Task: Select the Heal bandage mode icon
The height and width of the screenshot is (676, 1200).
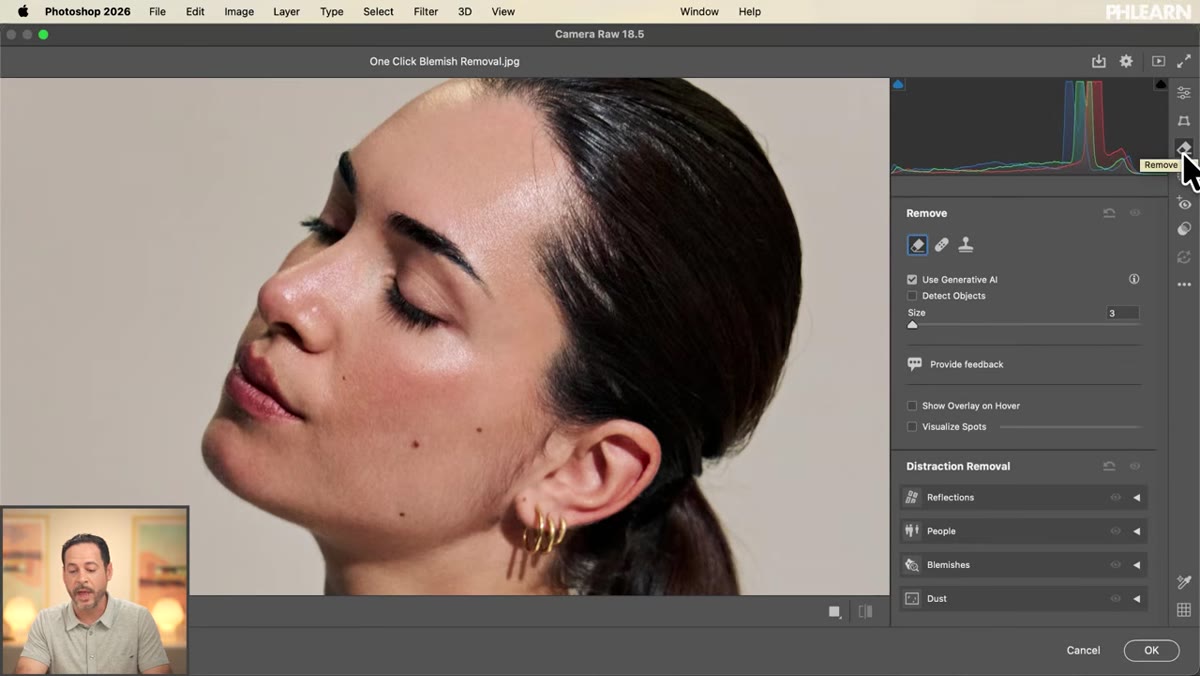Action: click(941, 245)
